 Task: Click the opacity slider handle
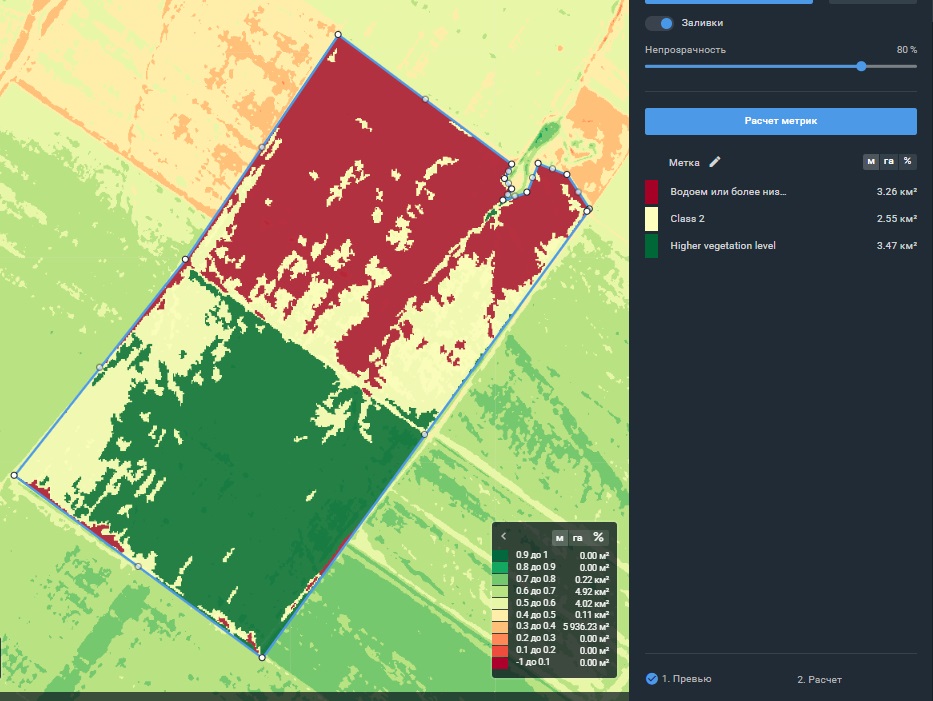[x=861, y=66]
